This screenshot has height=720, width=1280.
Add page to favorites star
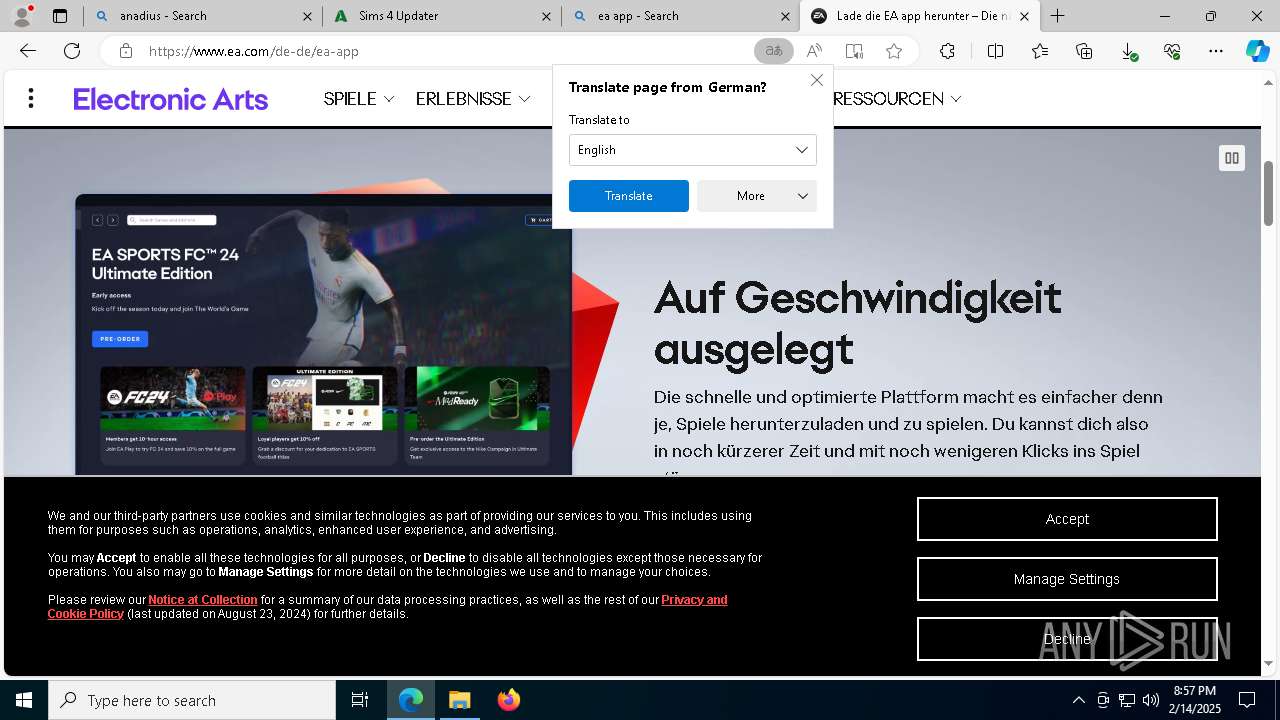[x=894, y=51]
